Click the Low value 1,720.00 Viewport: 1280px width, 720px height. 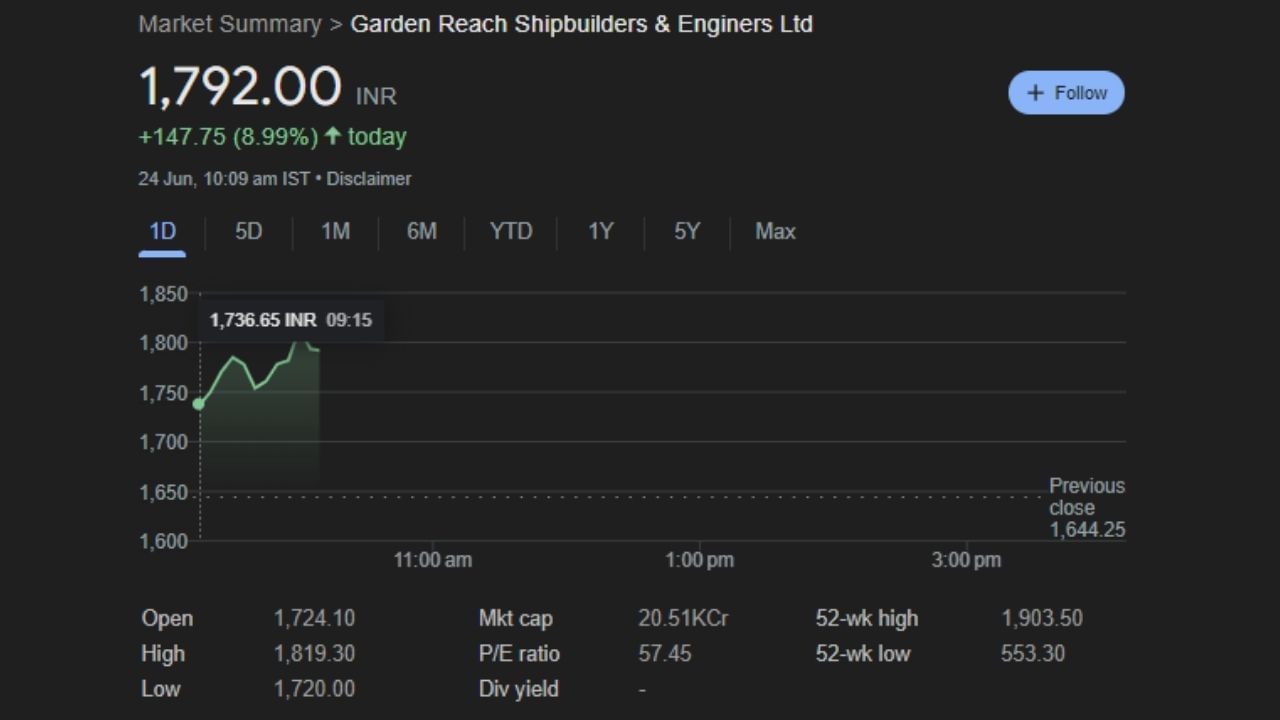pos(314,689)
